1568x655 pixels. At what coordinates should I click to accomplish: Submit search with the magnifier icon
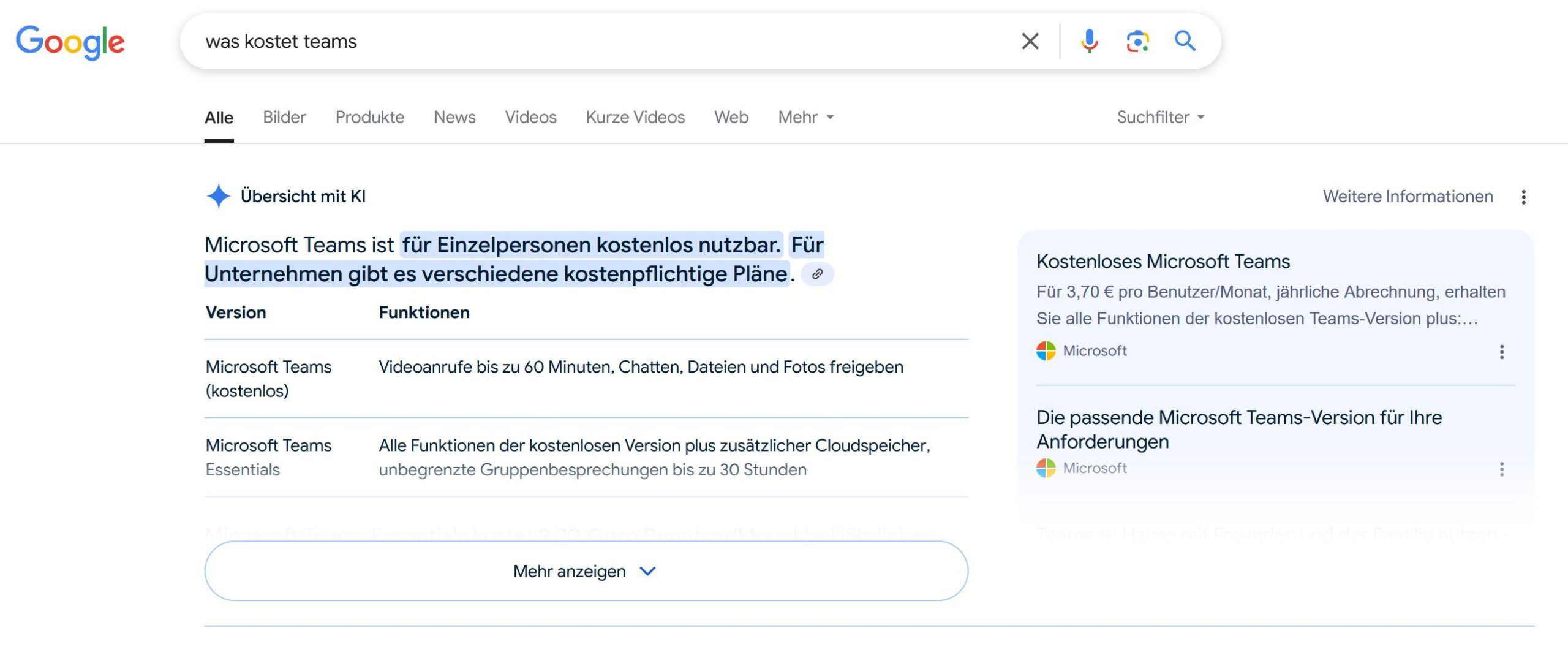[x=1185, y=41]
